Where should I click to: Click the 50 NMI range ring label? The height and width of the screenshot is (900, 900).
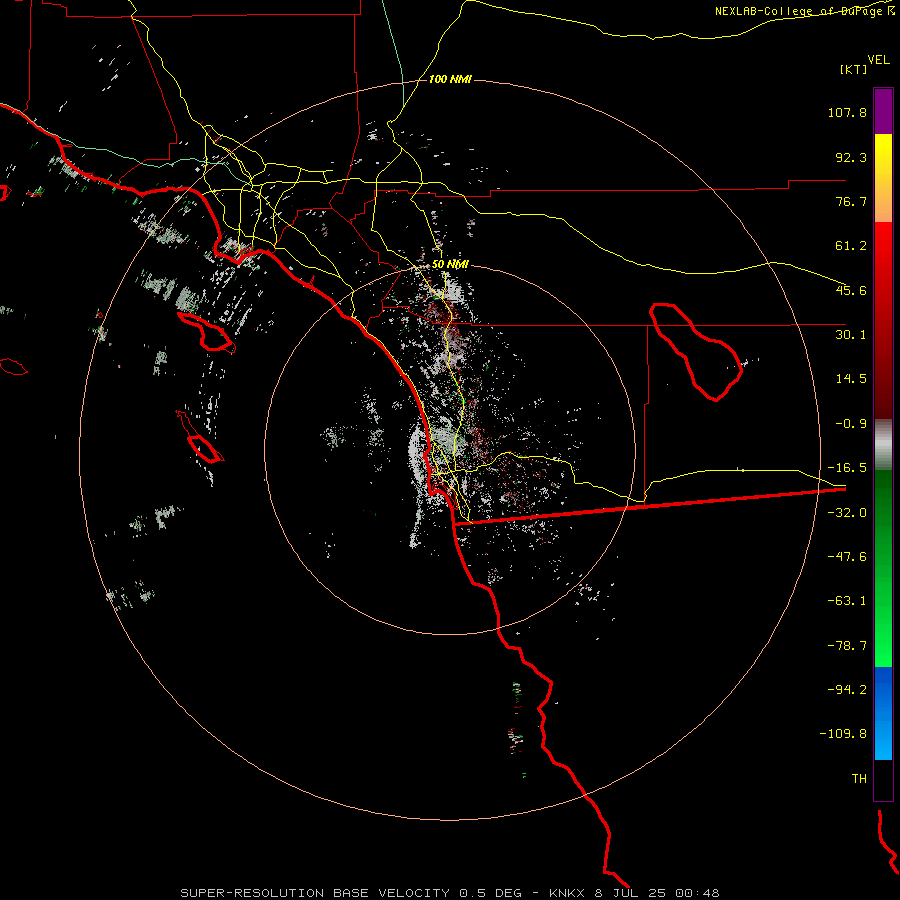(450, 264)
